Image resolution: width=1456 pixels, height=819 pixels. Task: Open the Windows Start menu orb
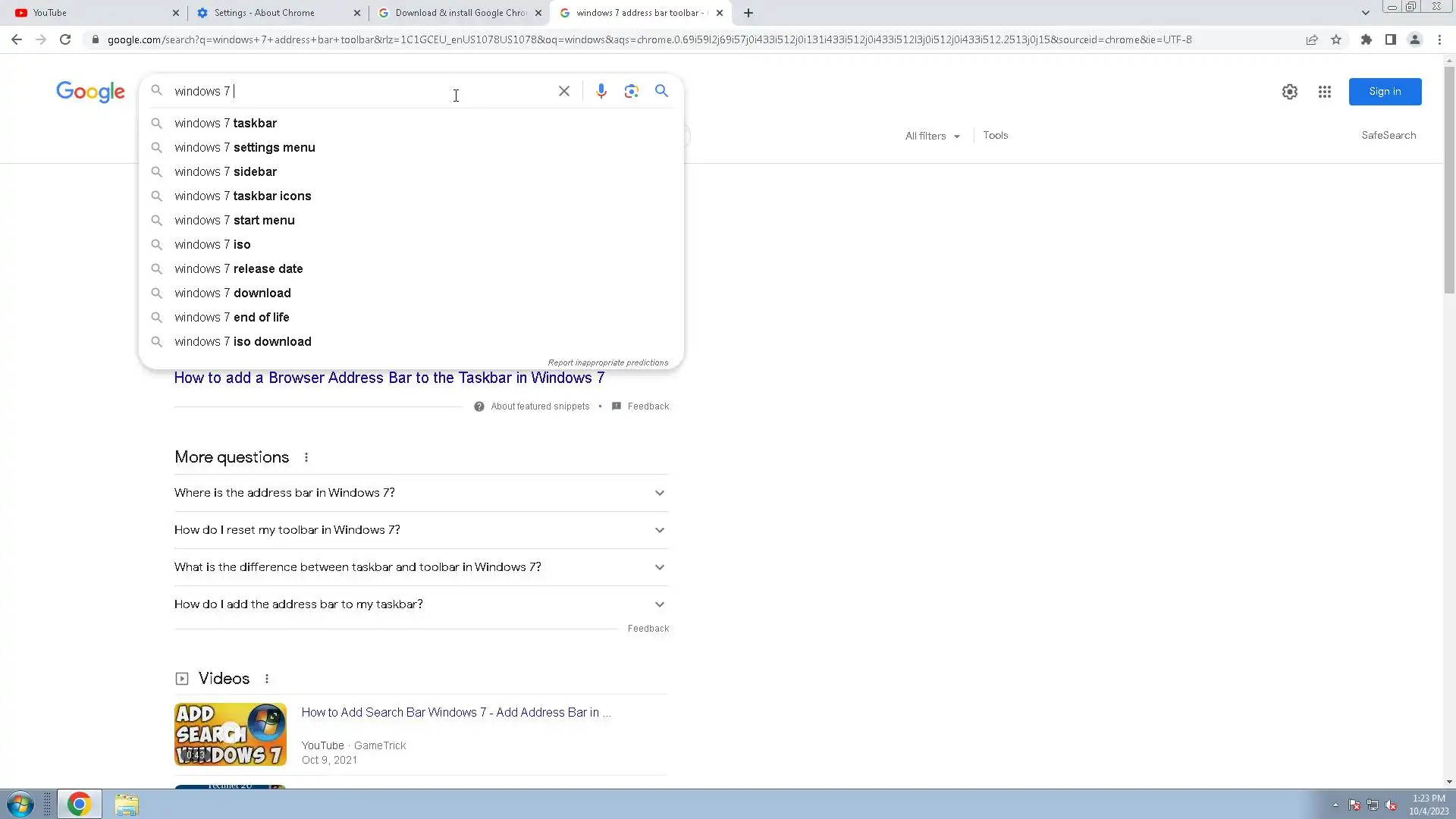pyautogui.click(x=20, y=804)
